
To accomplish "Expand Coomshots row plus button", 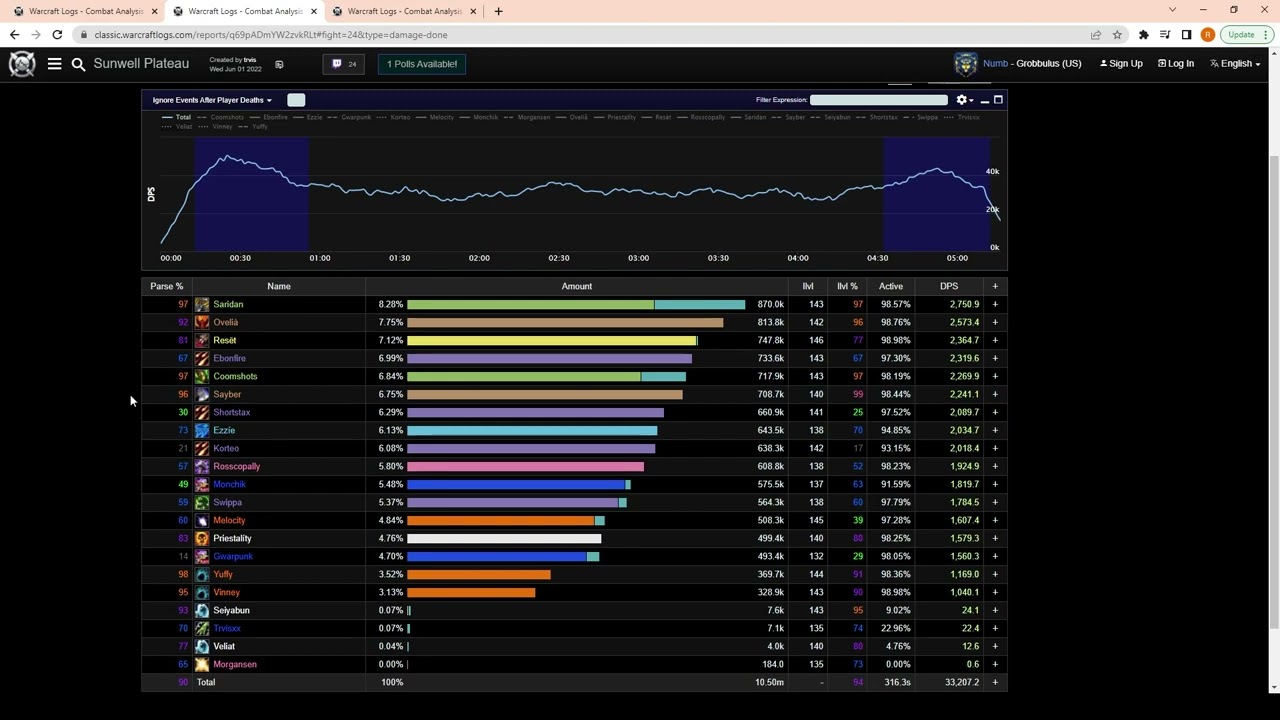I will pyautogui.click(x=995, y=376).
